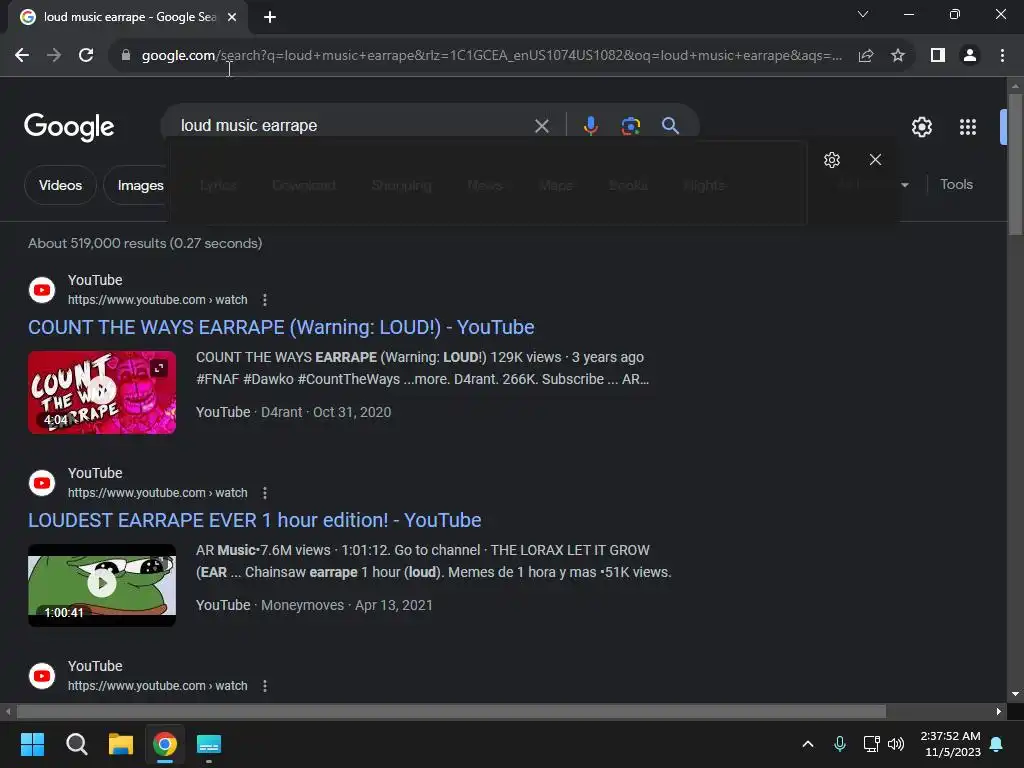Close the dark overlay panel
This screenshot has width=1024, height=768.
pos(875,160)
